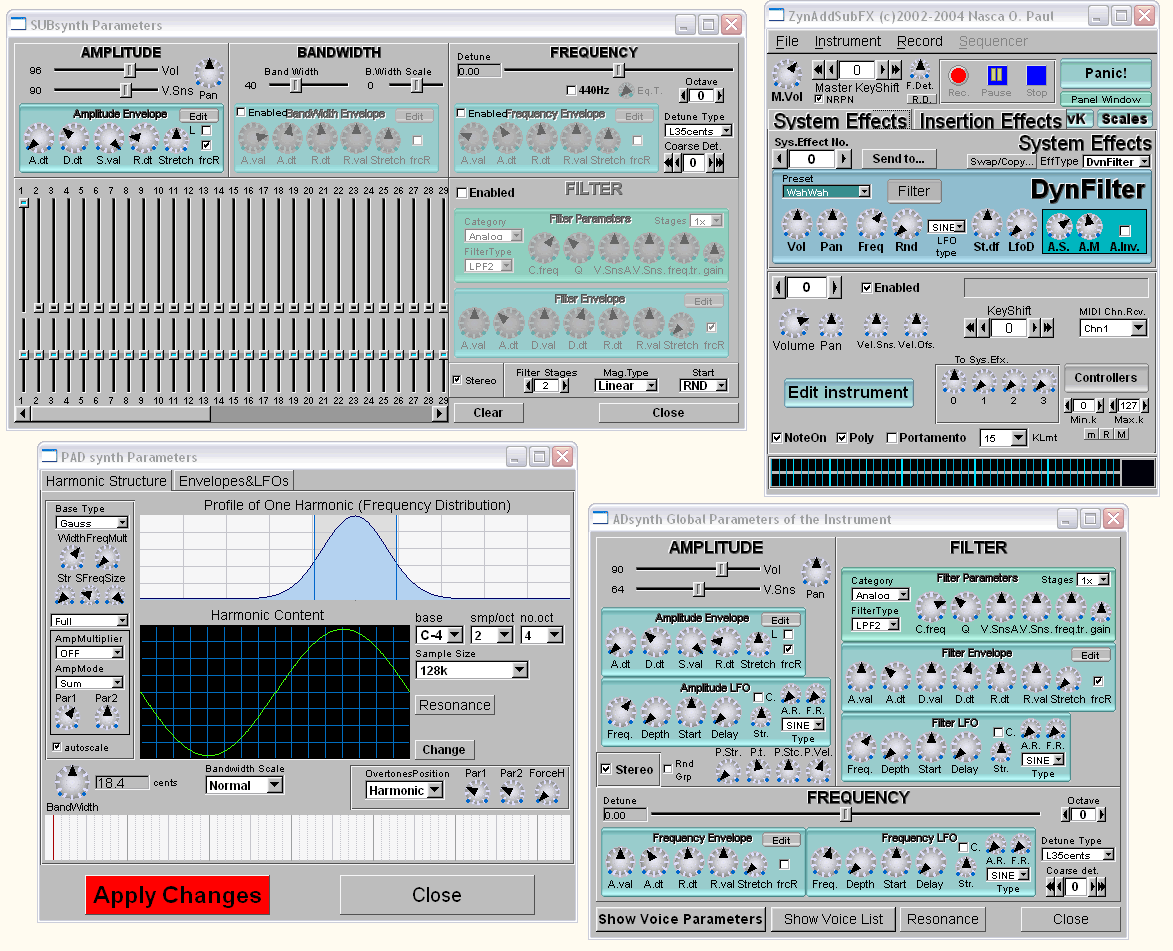Click the Edit instrument button
Screen dimensions: 1173x951
(848, 392)
